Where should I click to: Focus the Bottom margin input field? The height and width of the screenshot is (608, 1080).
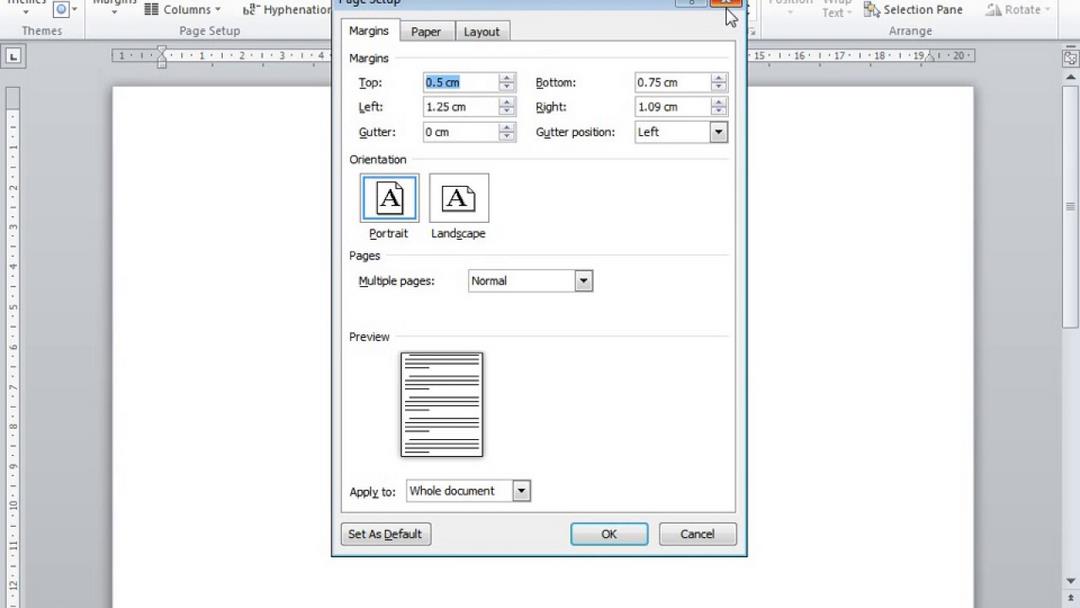(672, 83)
